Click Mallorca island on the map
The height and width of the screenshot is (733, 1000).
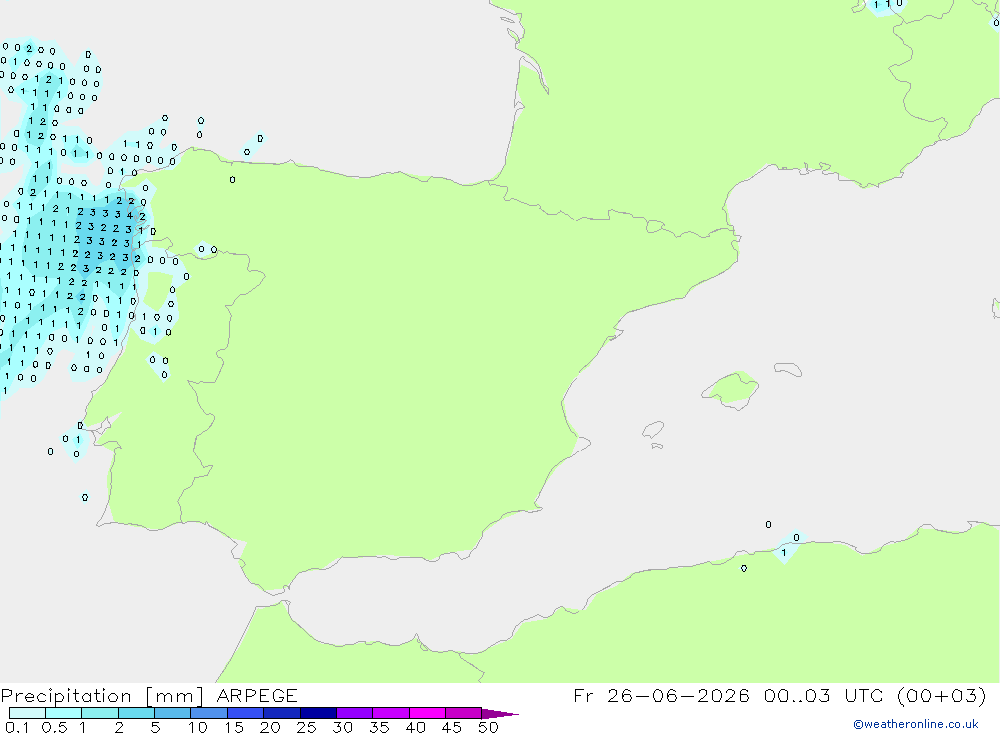pos(732,388)
